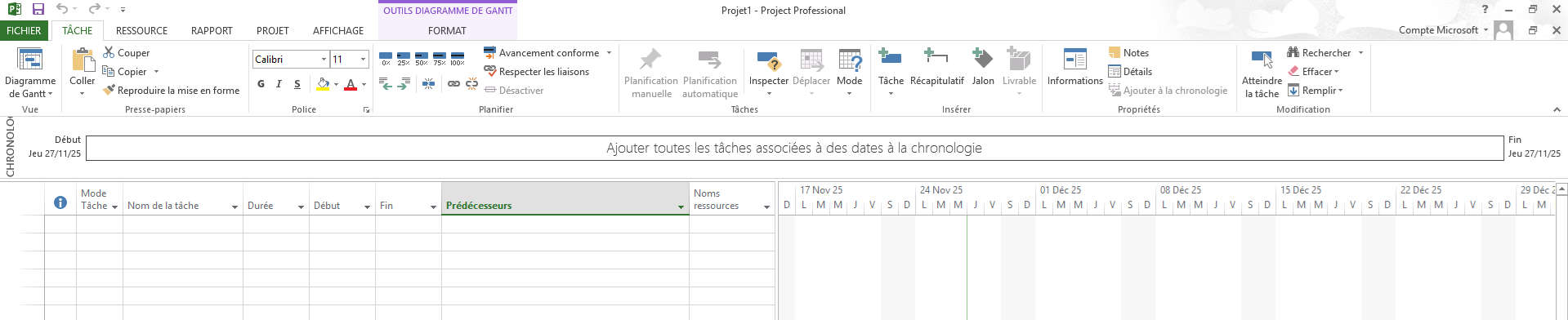Click the chronologie timeline bar

pyautogui.click(x=794, y=148)
